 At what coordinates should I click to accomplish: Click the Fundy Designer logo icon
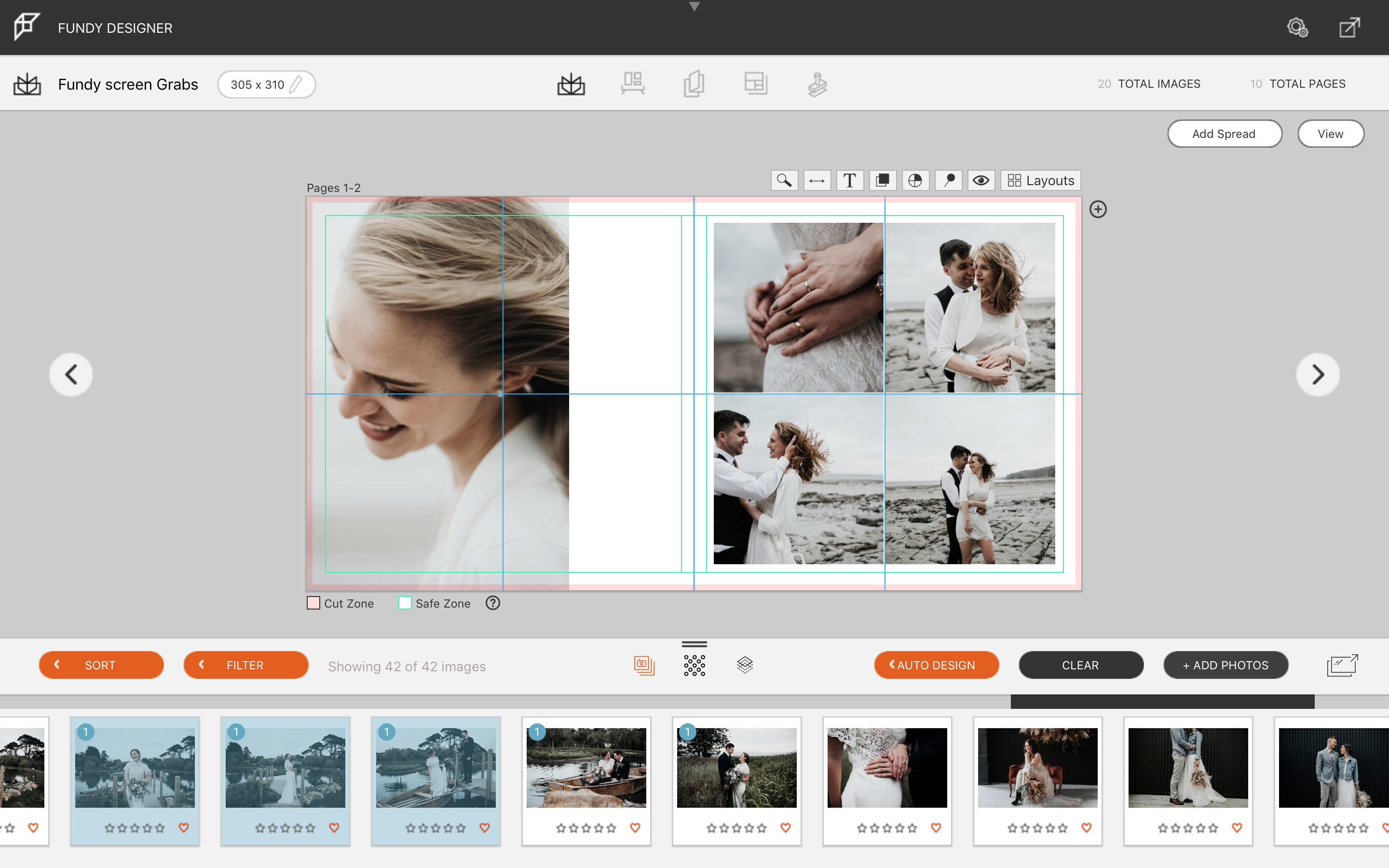[27, 27]
